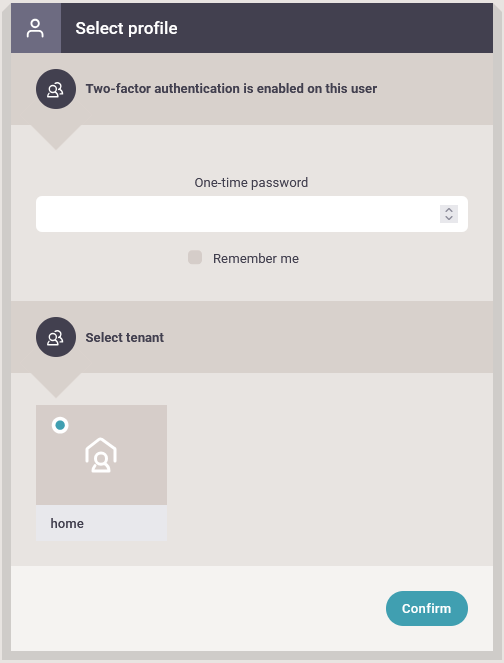Viewport: 504px width, 663px height.
Task: Click the pointer arrow below Select tenant
Action: [x=56, y=385]
